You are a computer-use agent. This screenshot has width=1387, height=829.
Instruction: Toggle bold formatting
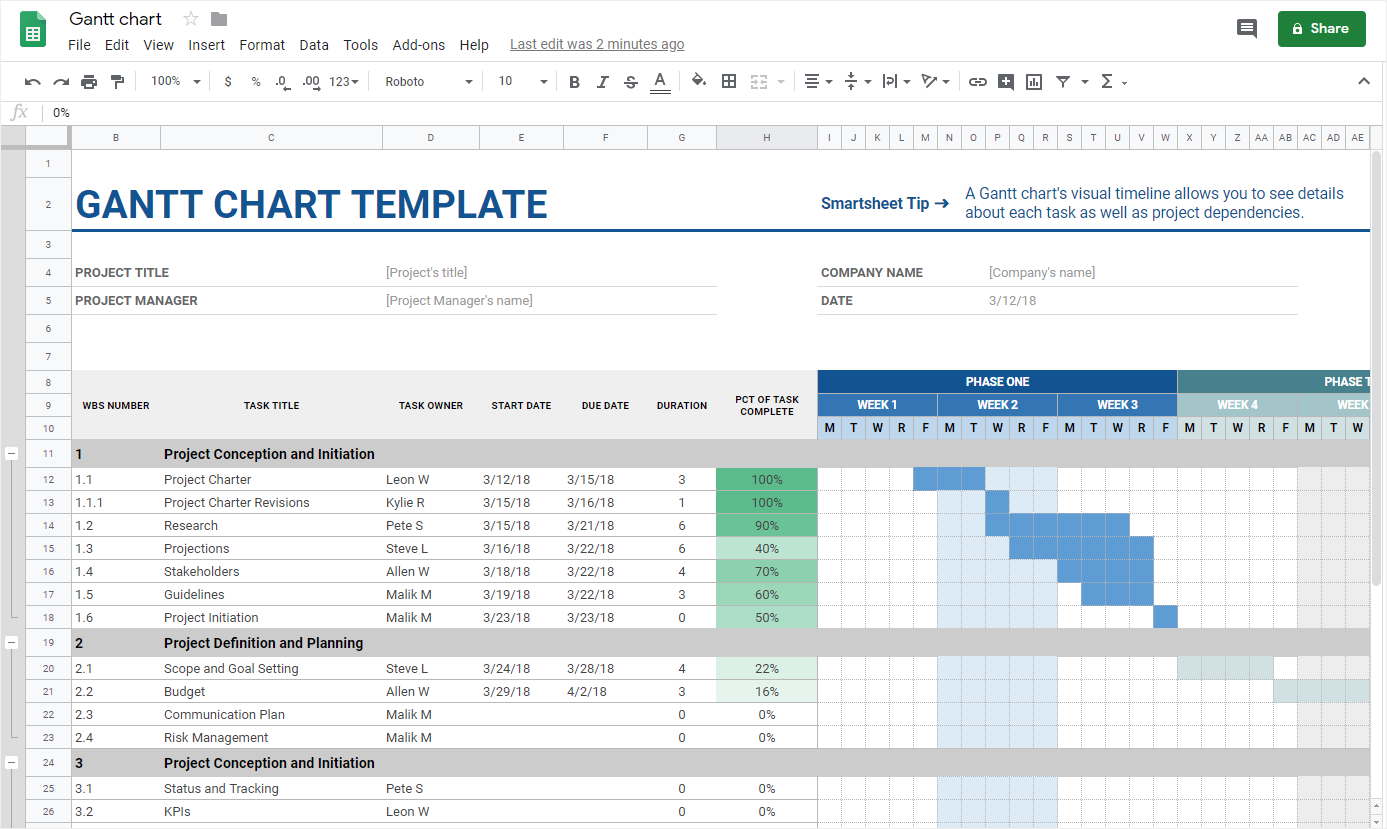[574, 82]
